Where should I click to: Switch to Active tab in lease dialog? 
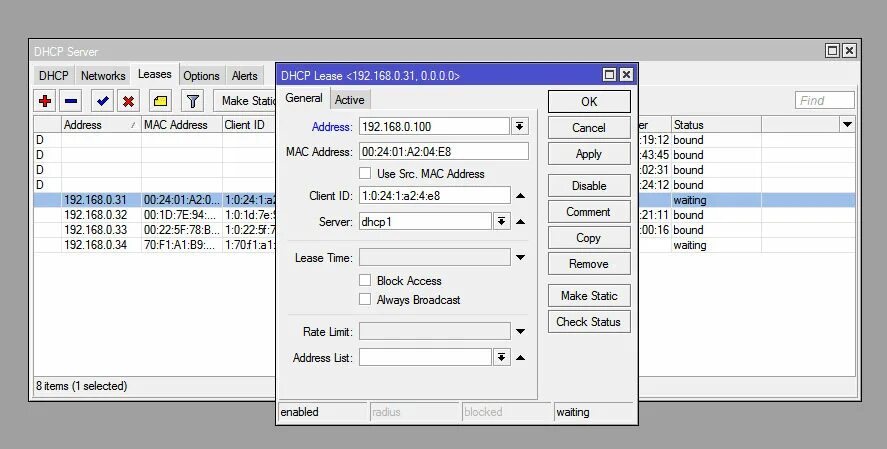coord(350,100)
